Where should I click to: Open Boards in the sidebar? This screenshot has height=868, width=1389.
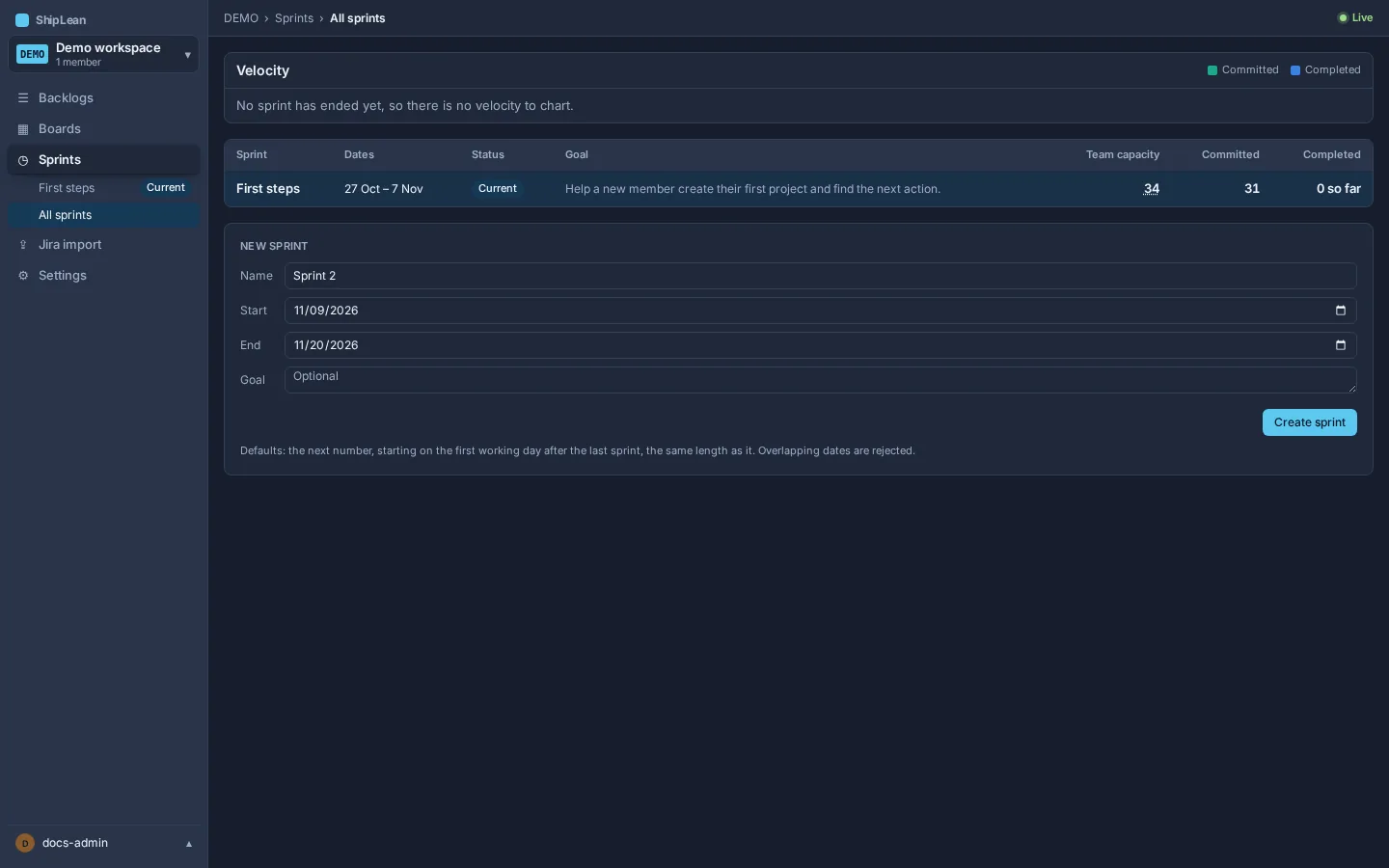104,129
